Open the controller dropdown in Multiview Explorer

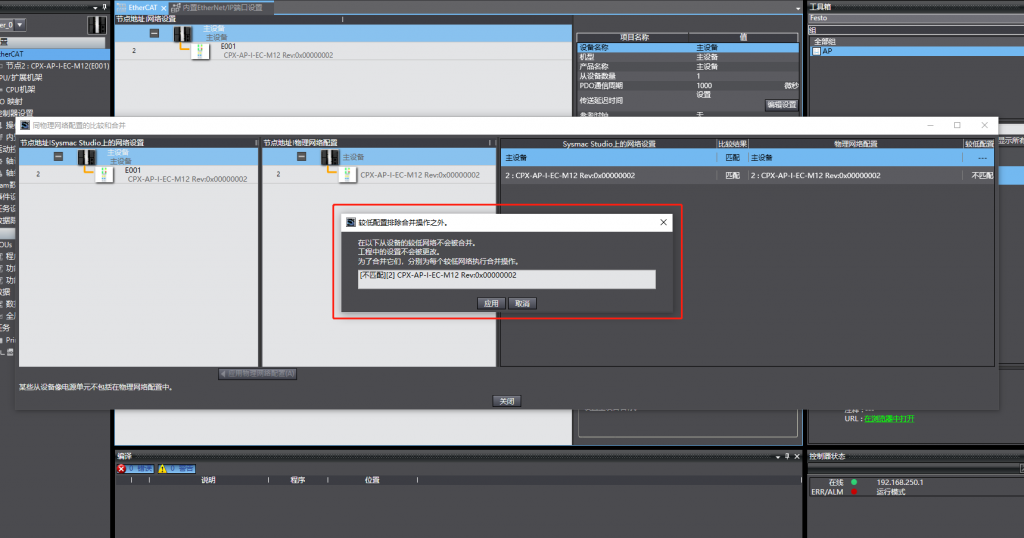pyautogui.click(x=20, y=25)
